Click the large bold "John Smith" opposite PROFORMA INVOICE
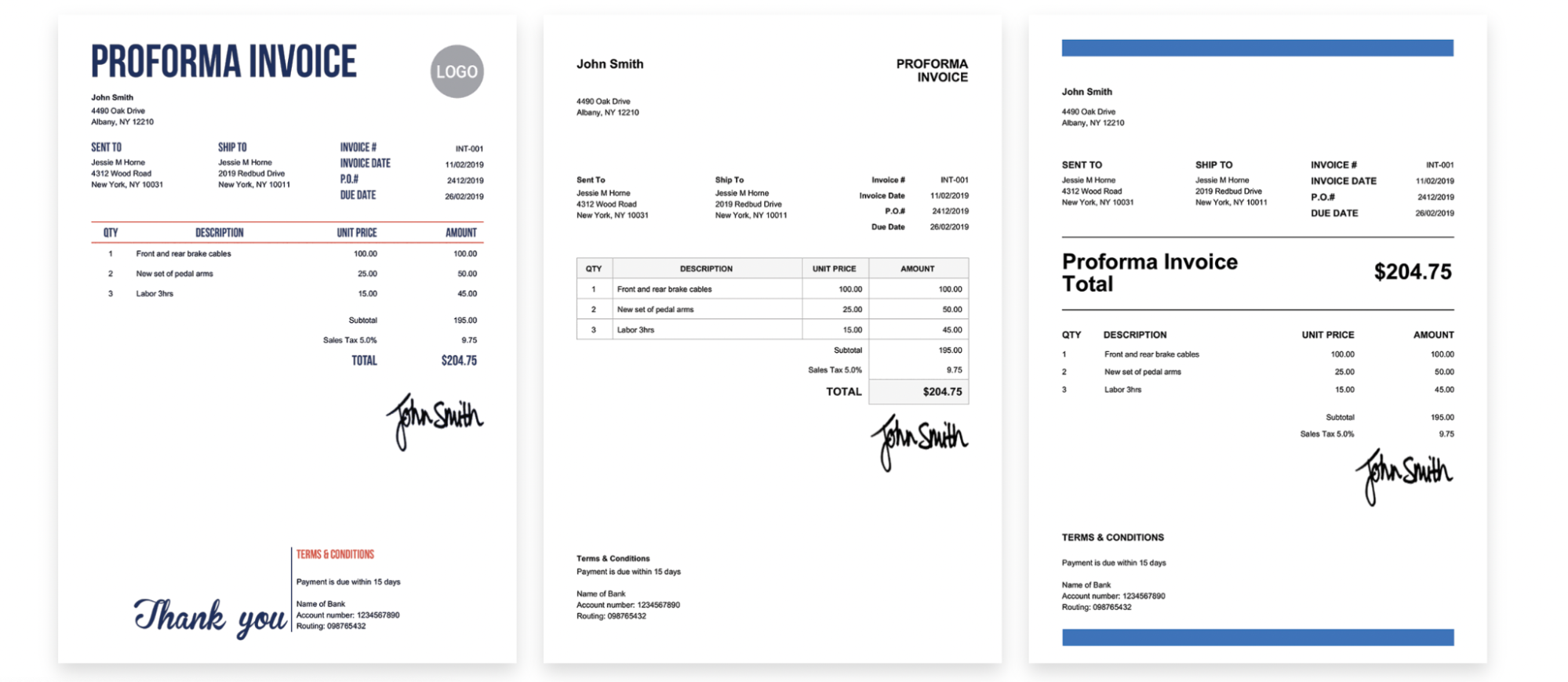The width and height of the screenshot is (1568, 682). coord(609,64)
